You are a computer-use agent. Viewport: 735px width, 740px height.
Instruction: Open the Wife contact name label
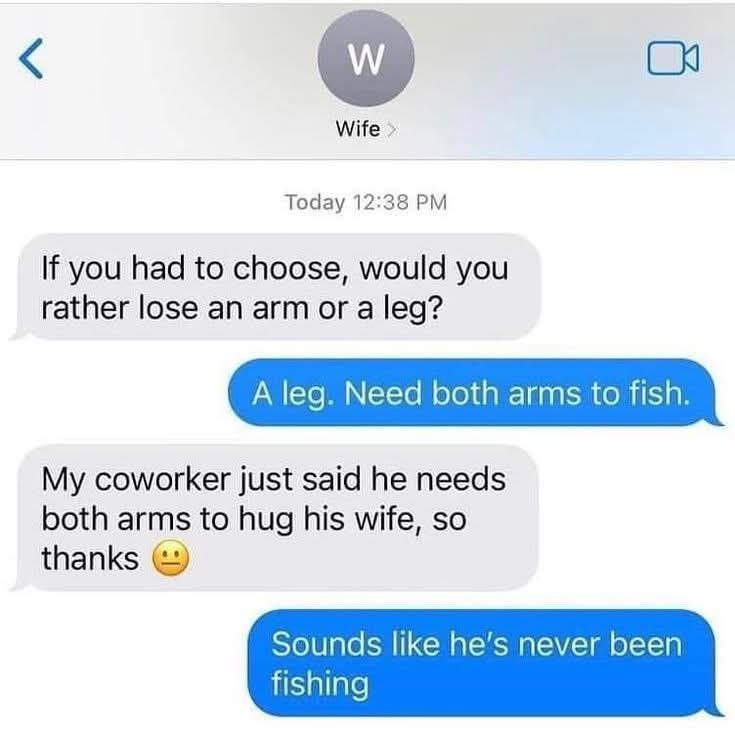pos(358,129)
